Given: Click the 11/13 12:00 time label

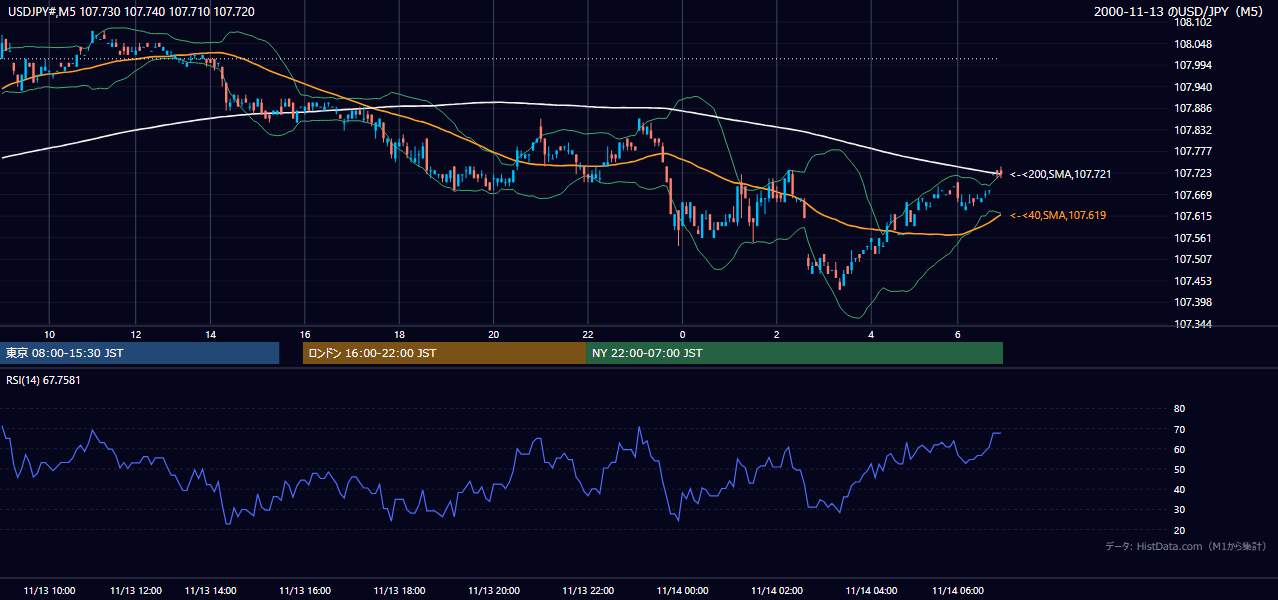Looking at the screenshot, I should pos(134,591).
